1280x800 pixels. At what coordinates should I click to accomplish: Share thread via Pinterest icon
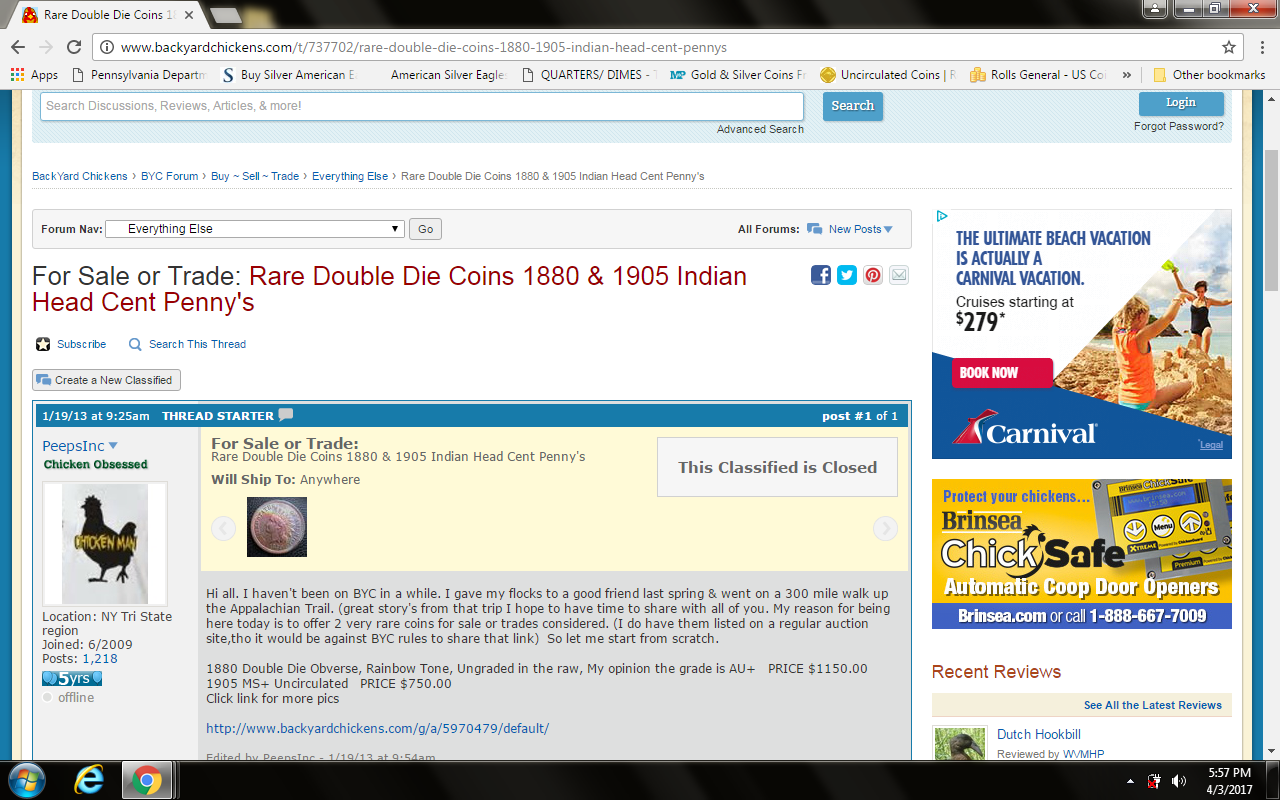click(873, 275)
